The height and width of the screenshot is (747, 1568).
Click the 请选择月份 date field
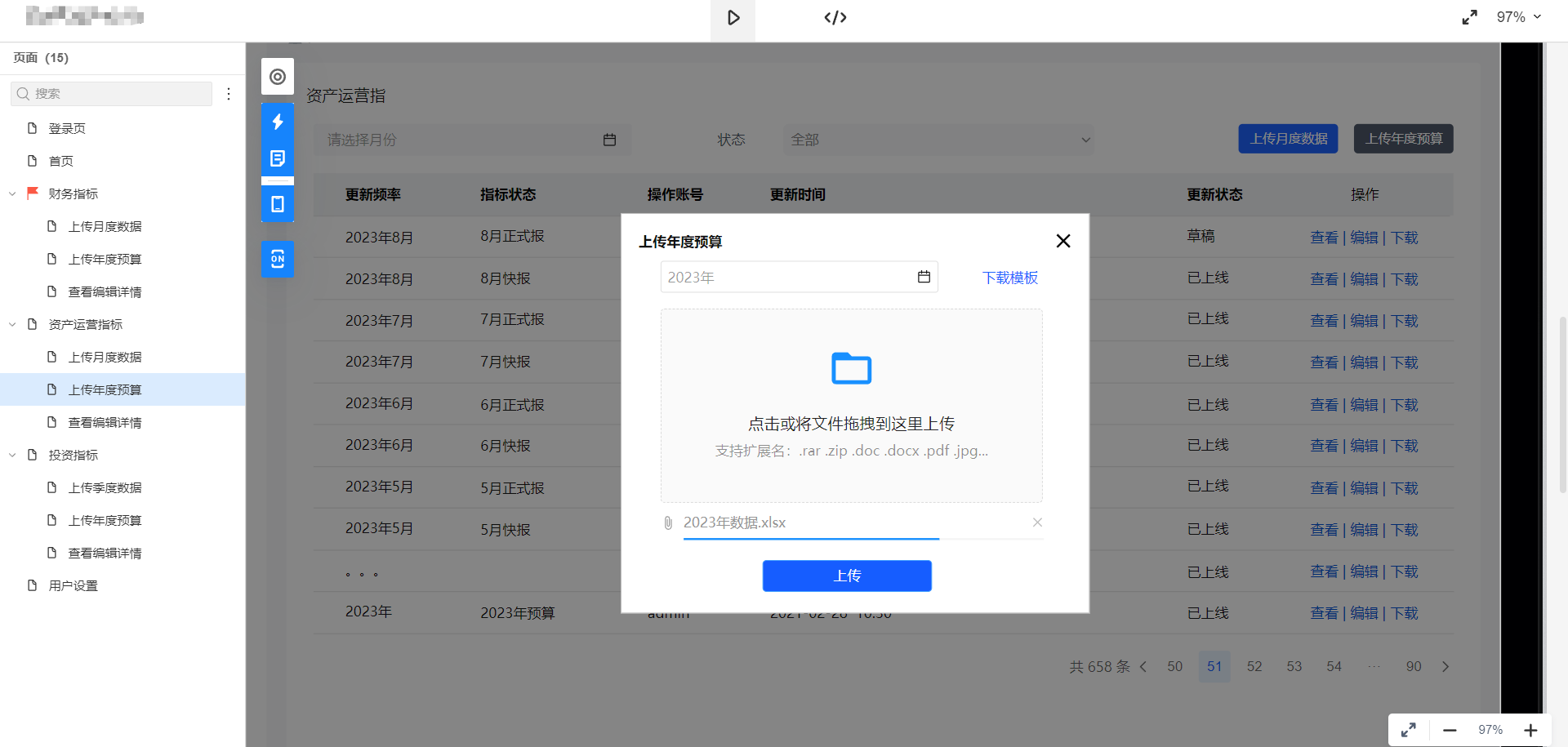click(472, 140)
